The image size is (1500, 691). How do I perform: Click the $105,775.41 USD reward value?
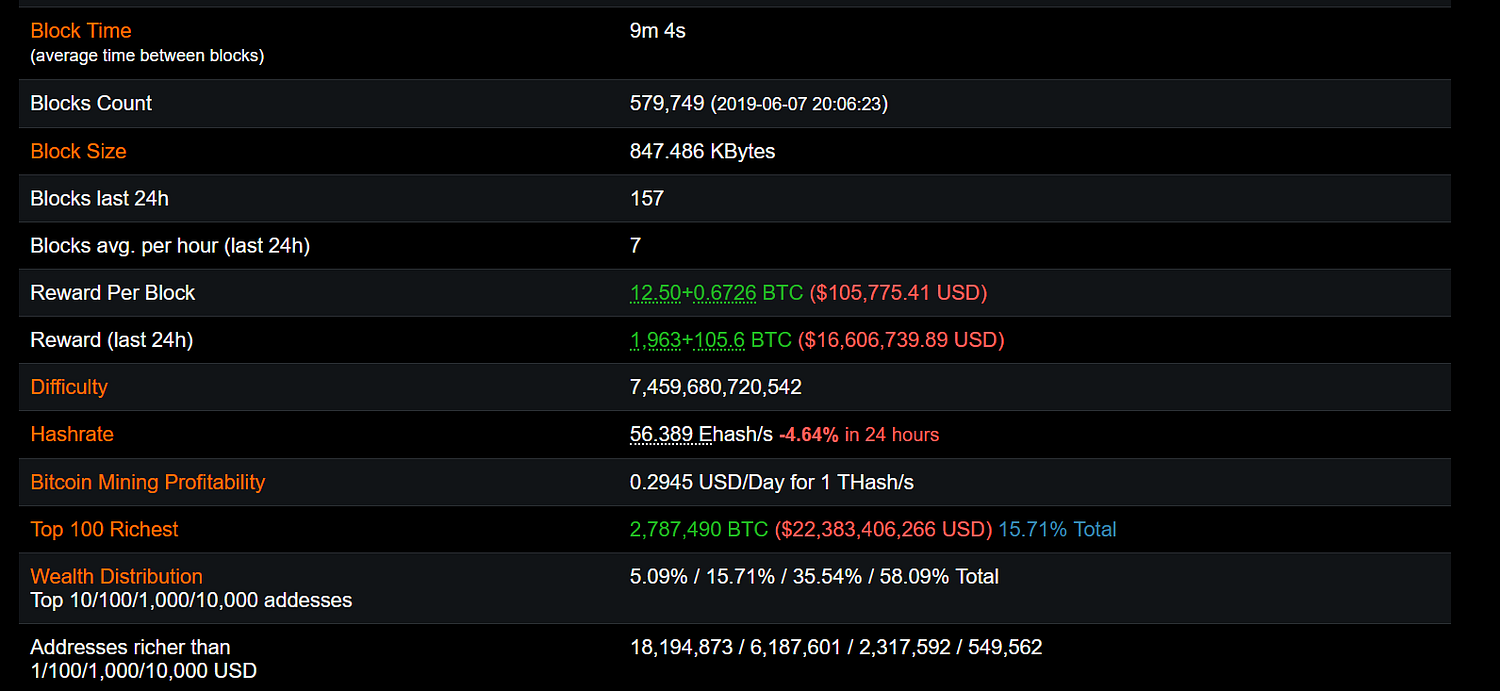point(898,293)
